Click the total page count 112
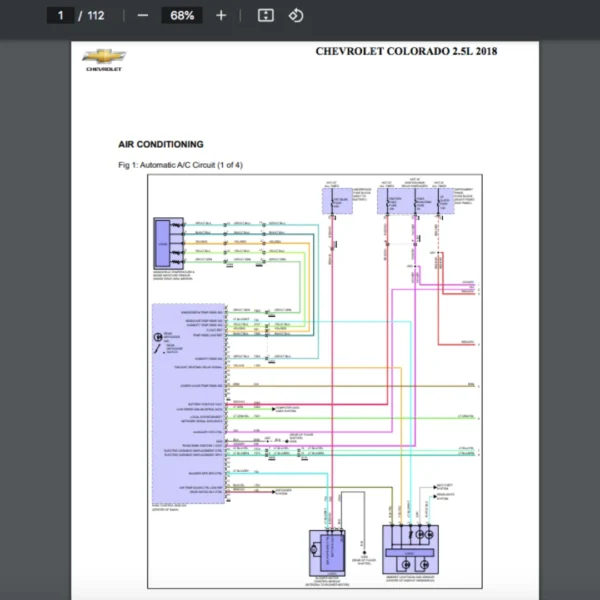Viewport: 600px width, 600px height. tap(96, 15)
